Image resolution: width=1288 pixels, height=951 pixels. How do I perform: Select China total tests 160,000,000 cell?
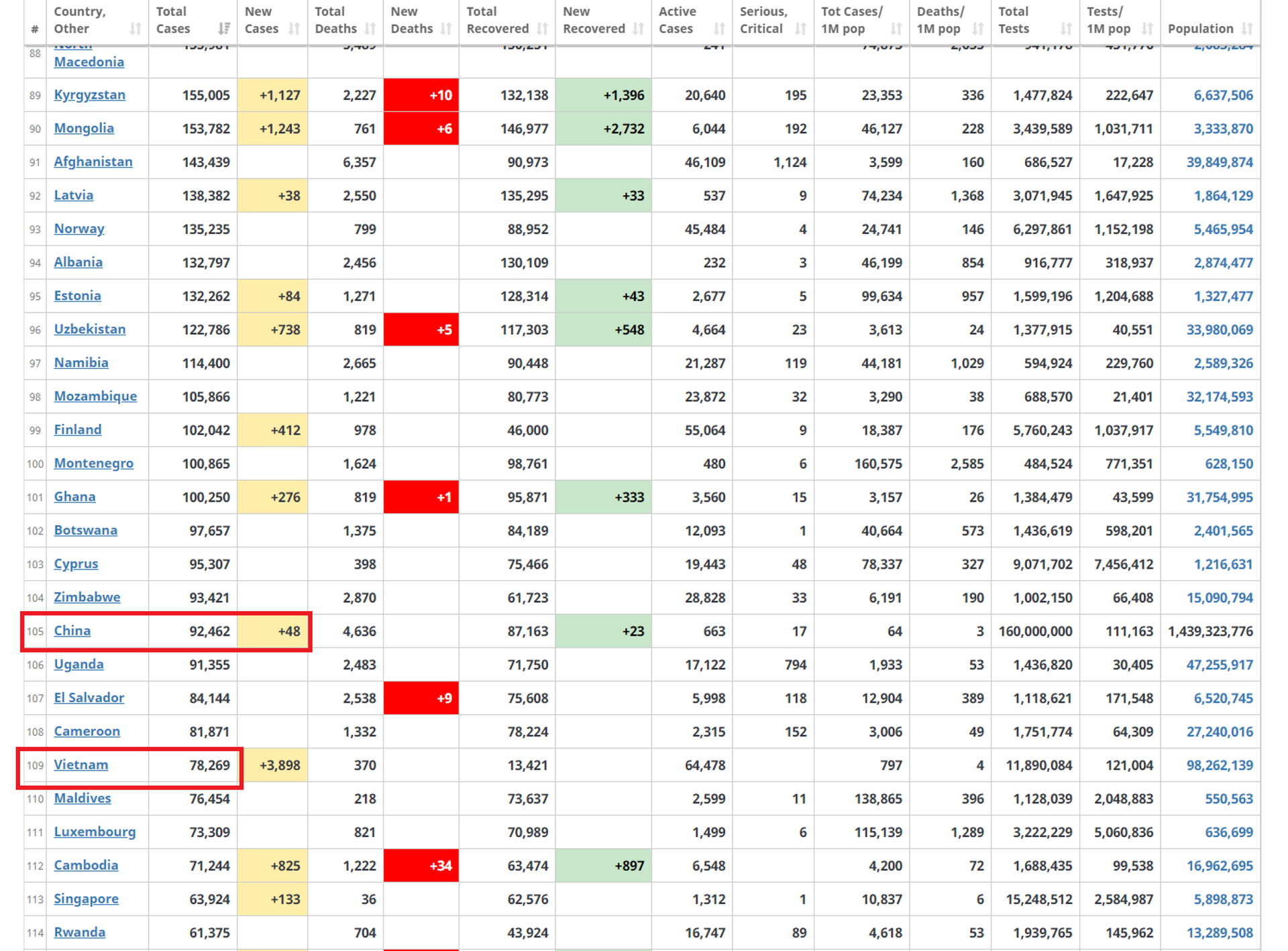pyautogui.click(x=1036, y=631)
